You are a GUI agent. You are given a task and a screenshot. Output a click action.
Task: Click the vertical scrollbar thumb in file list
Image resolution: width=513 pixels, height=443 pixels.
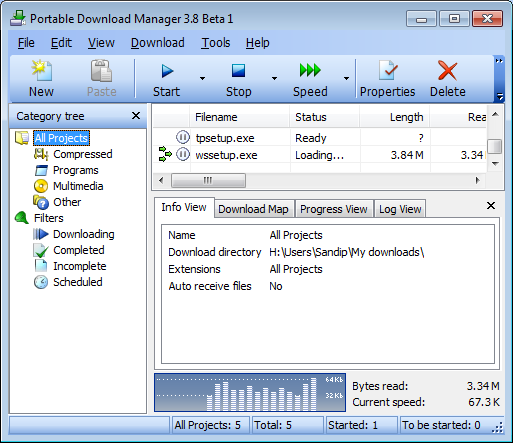[x=495, y=146]
